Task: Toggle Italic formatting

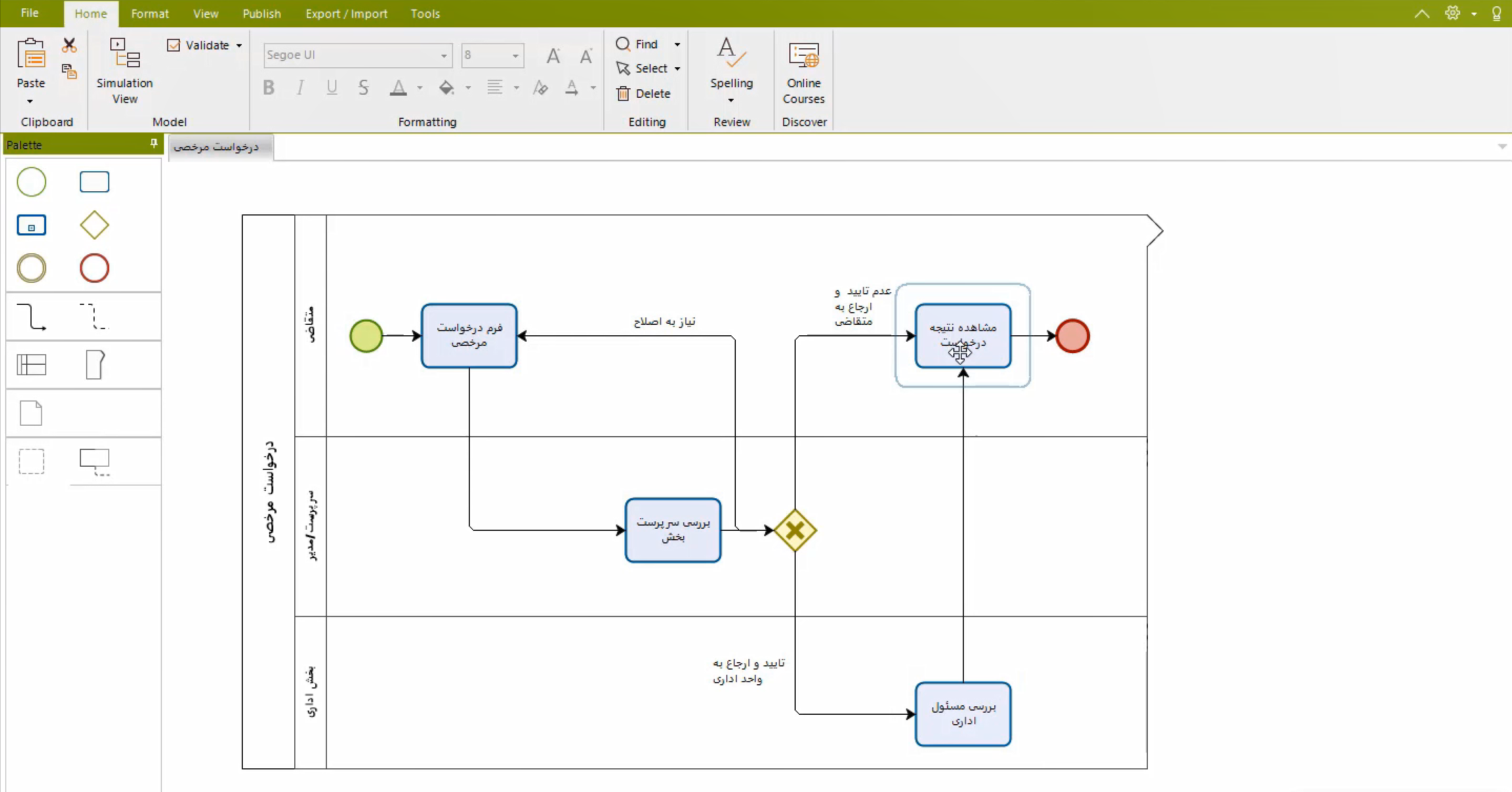Action: point(300,88)
